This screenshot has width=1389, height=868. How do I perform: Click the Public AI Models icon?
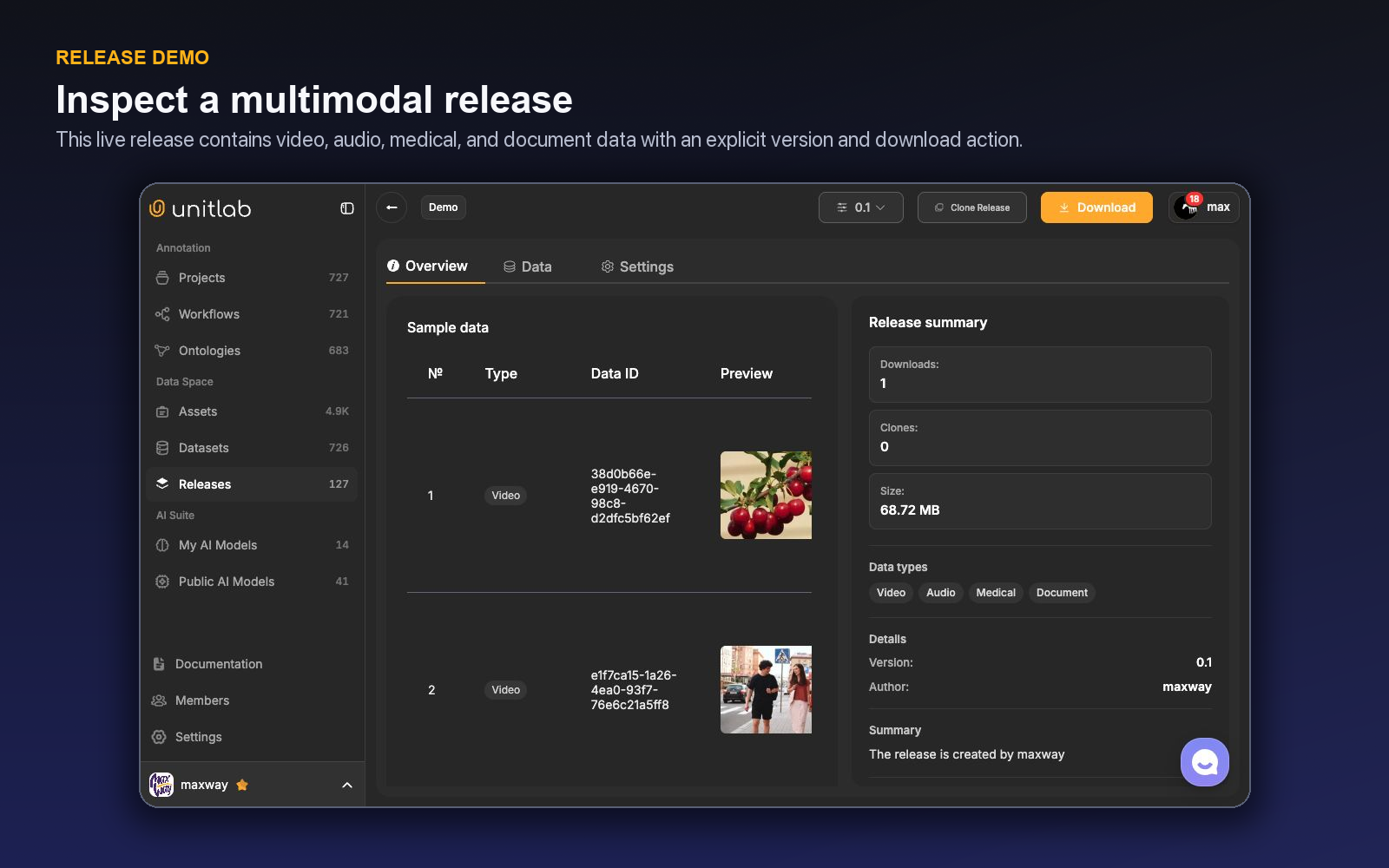[162, 582]
